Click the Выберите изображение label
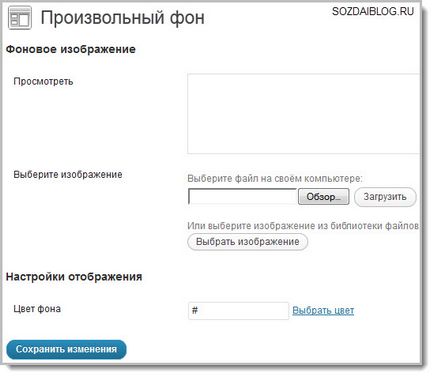This screenshot has height=377, width=434. click(x=68, y=174)
